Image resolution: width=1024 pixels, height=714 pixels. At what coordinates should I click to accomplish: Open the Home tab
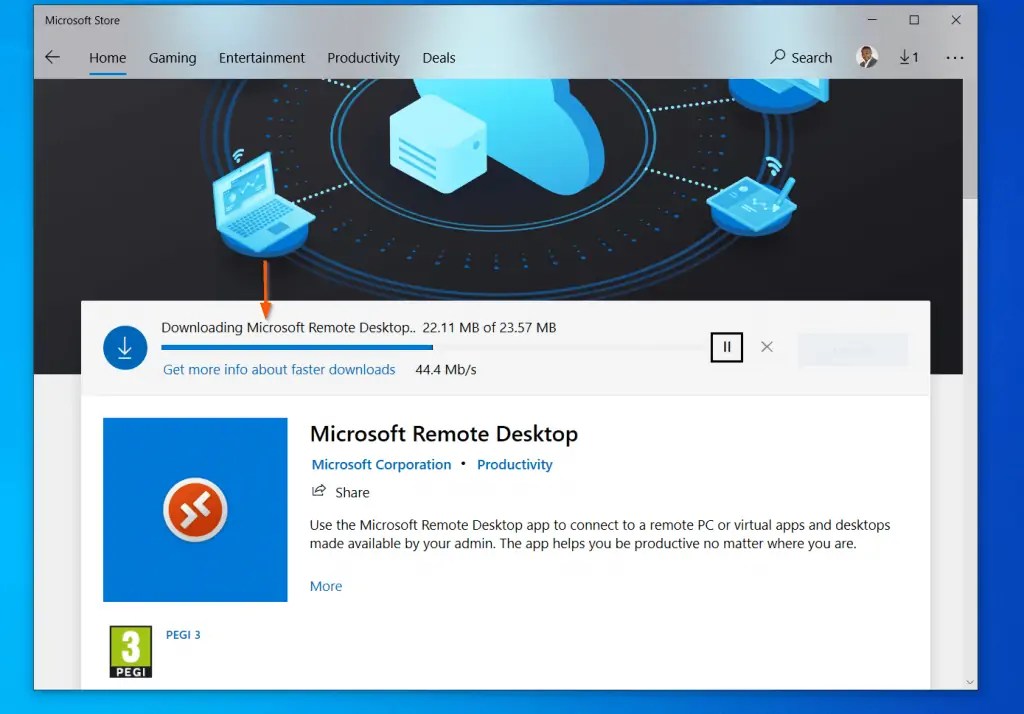point(108,58)
